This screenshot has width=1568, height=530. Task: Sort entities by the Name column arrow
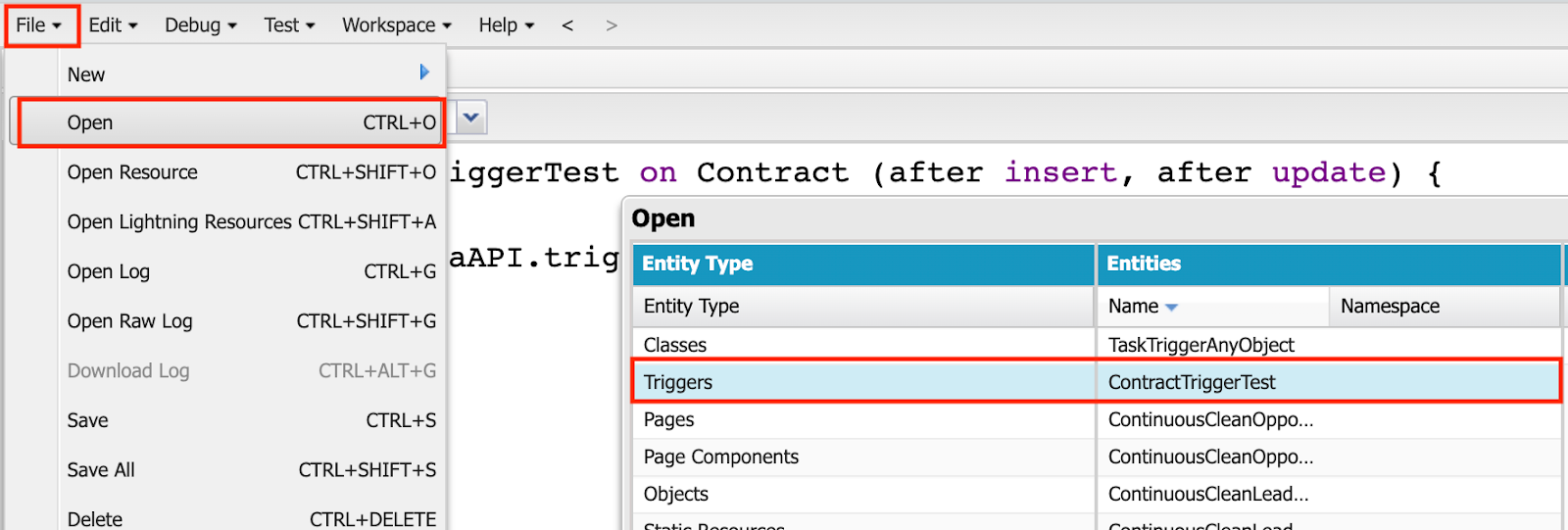coord(1171,308)
